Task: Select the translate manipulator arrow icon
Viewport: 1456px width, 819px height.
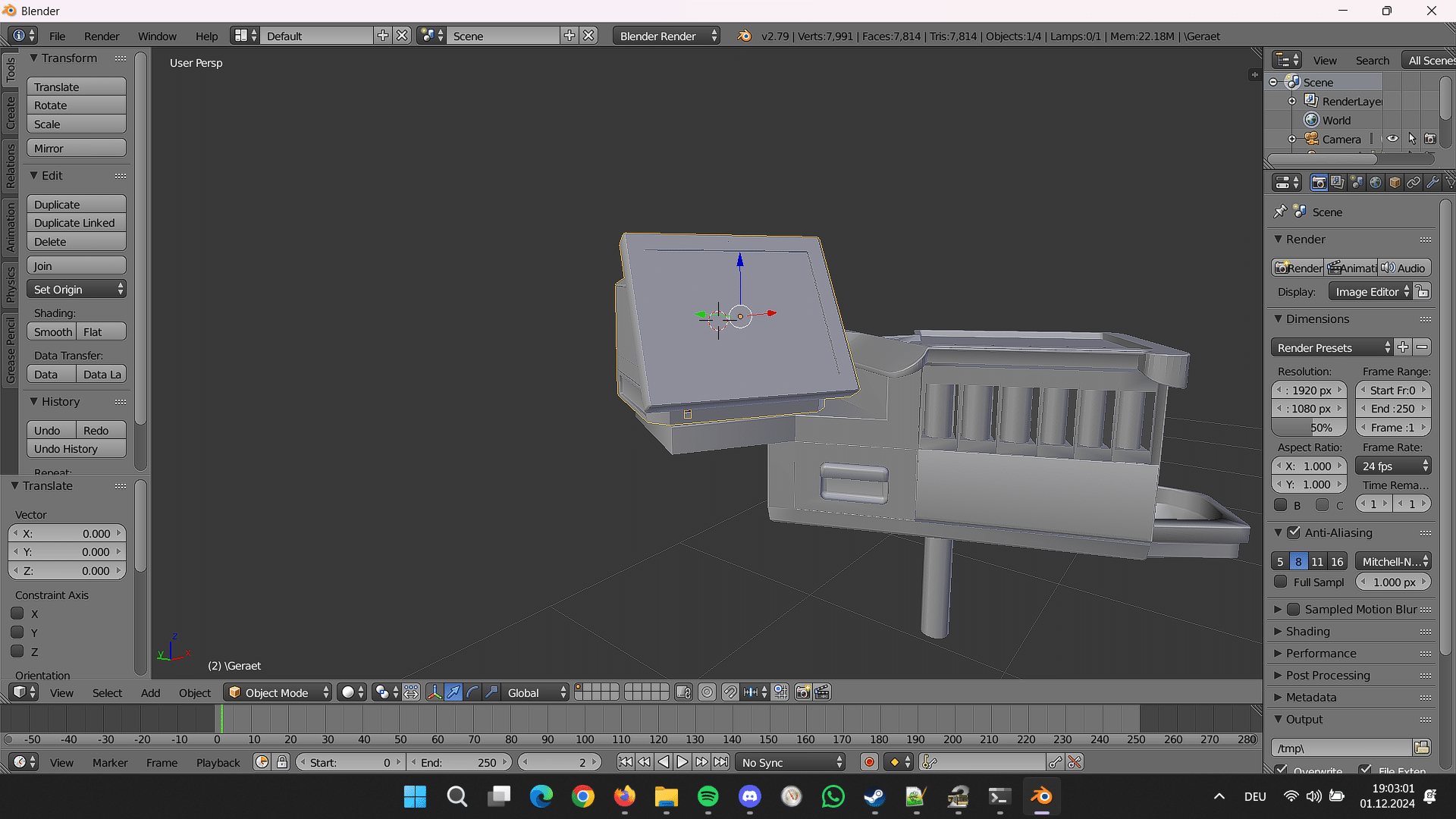Action: tap(453, 692)
